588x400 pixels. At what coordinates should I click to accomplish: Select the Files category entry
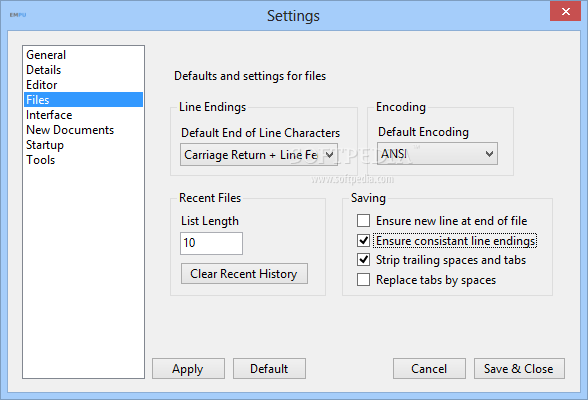click(x=83, y=100)
